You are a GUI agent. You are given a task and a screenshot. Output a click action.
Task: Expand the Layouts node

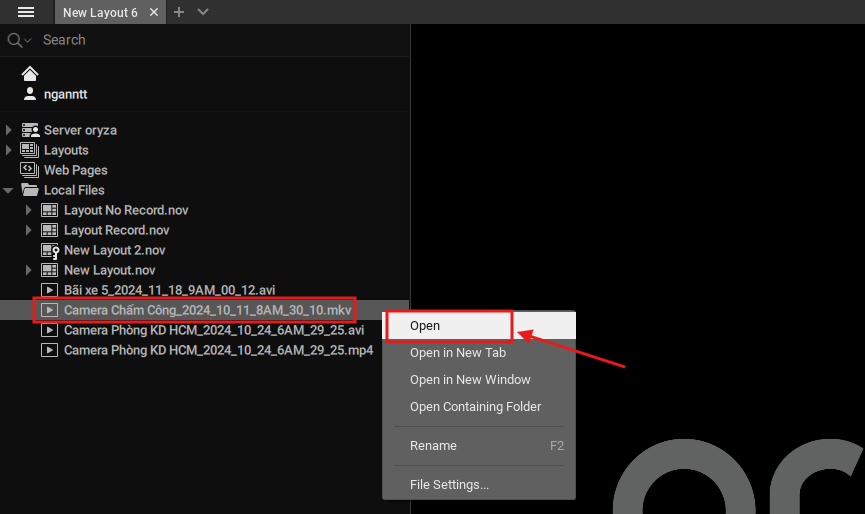[x=8, y=150]
